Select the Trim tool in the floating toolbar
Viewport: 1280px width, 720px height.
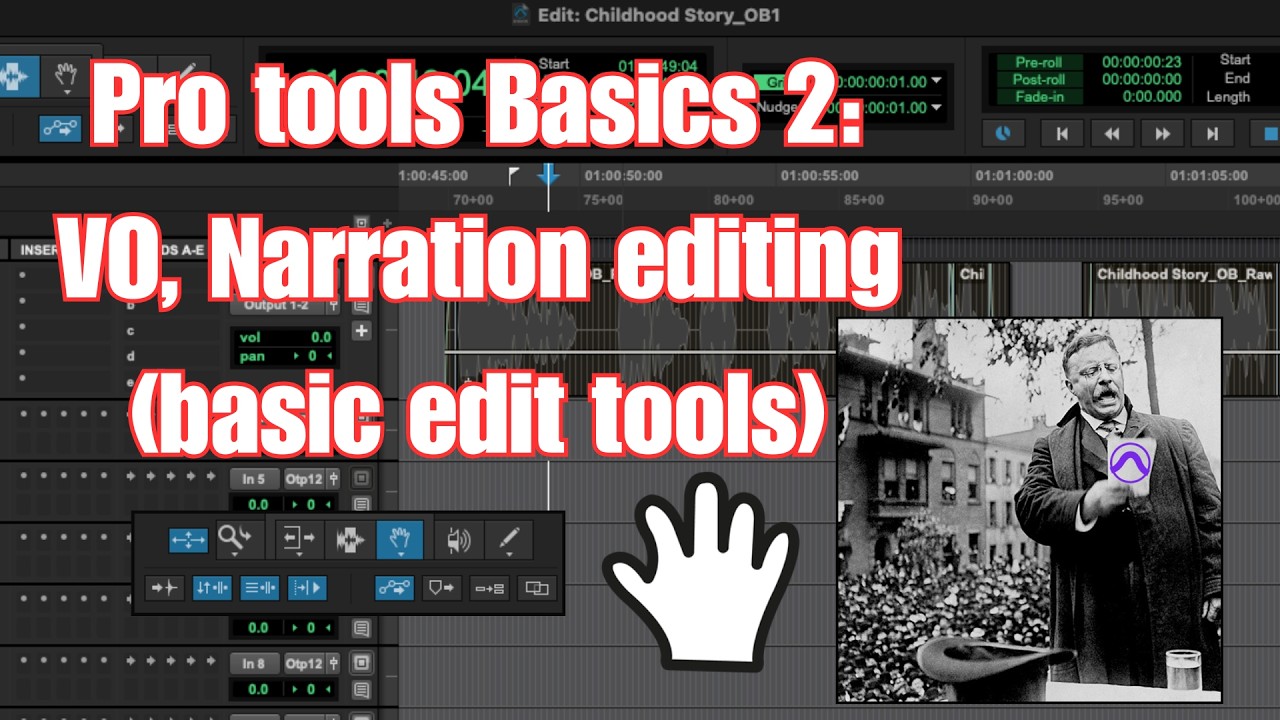pos(299,538)
